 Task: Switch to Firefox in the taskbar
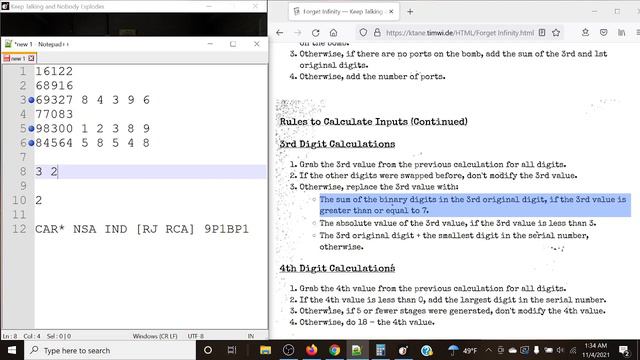(311, 350)
